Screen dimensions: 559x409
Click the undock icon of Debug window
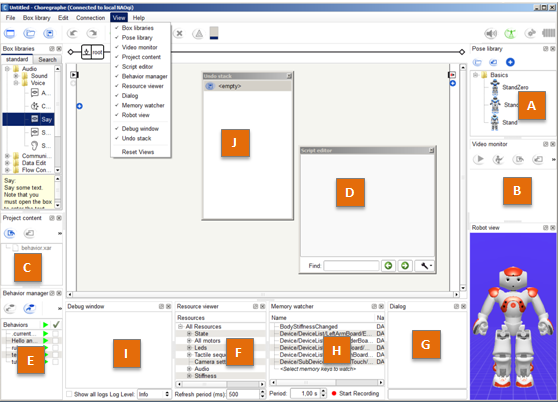click(x=161, y=306)
